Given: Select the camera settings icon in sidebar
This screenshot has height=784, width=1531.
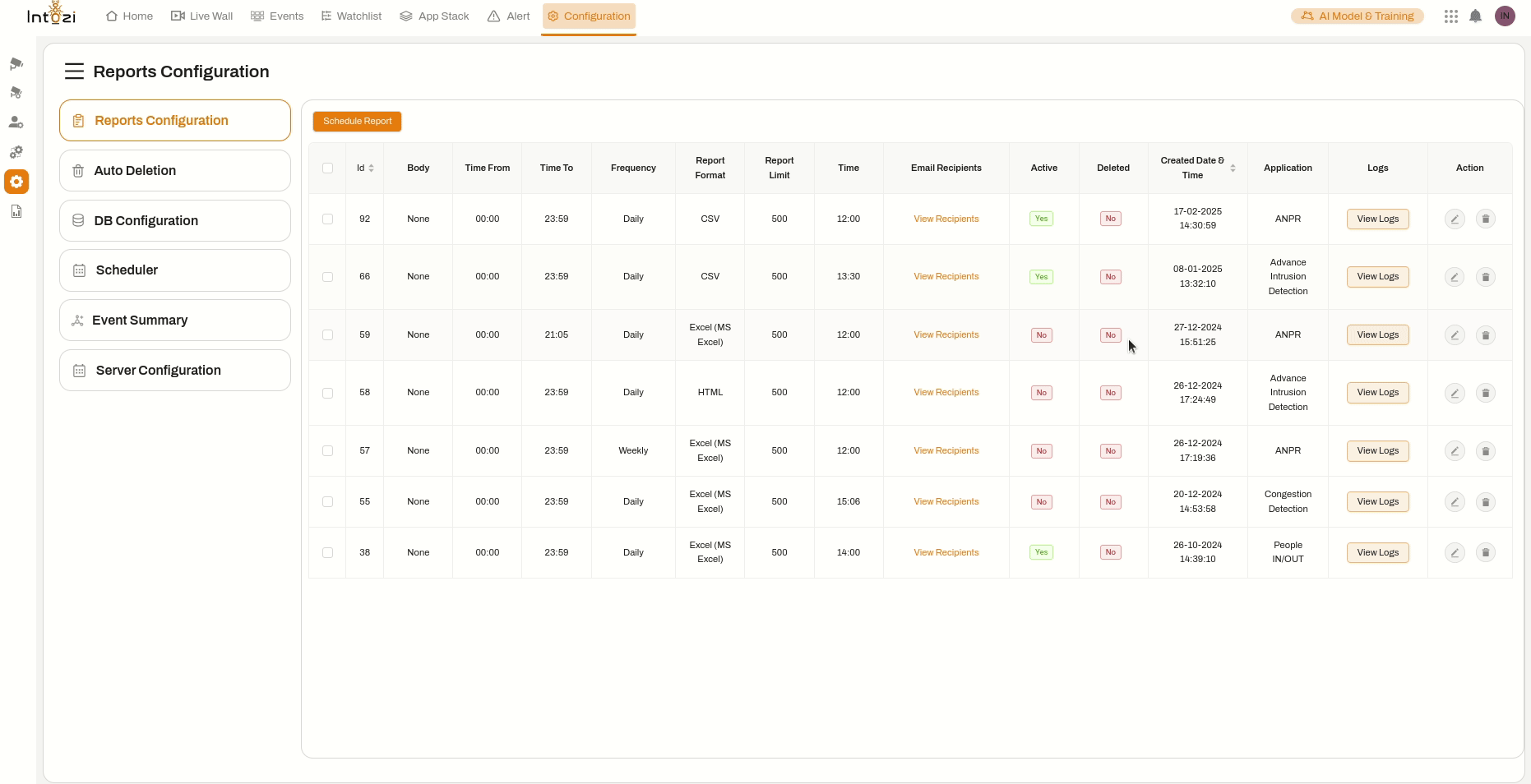Looking at the screenshot, I should (x=16, y=92).
